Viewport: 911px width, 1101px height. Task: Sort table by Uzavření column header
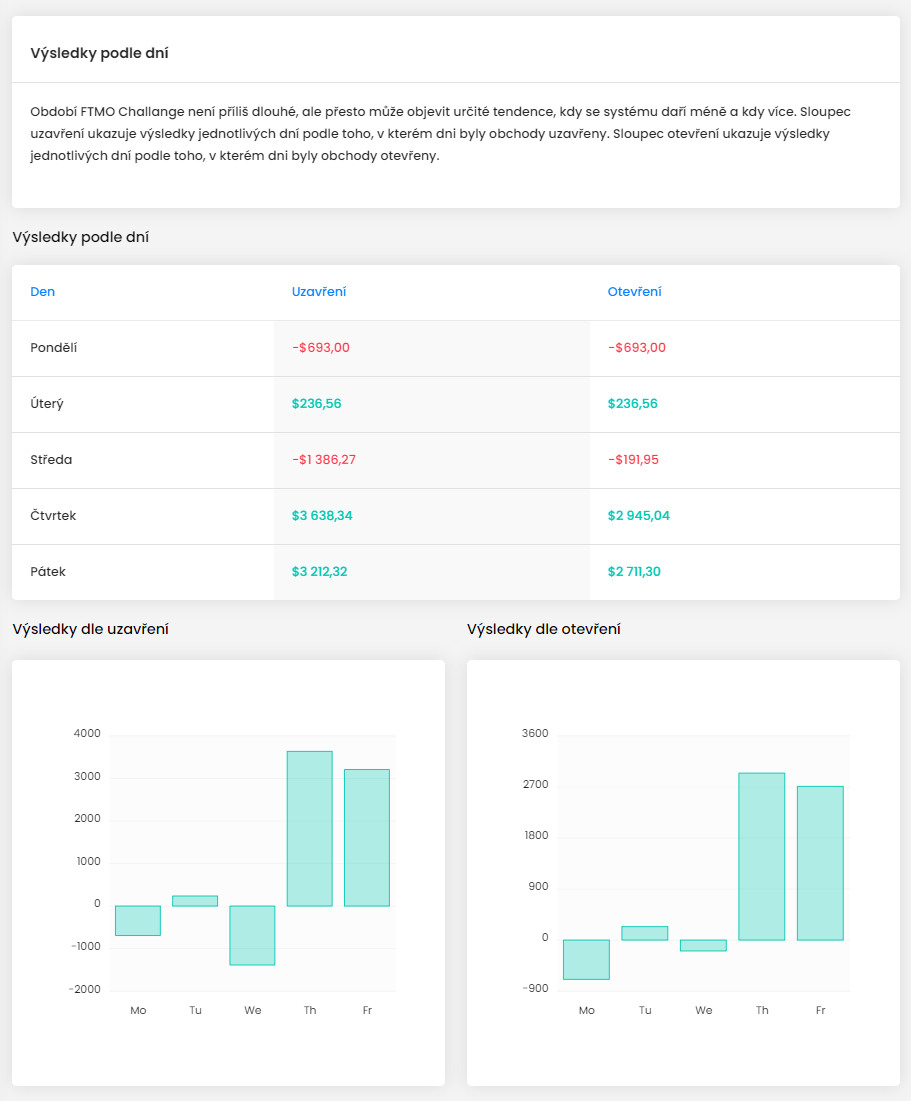click(319, 291)
